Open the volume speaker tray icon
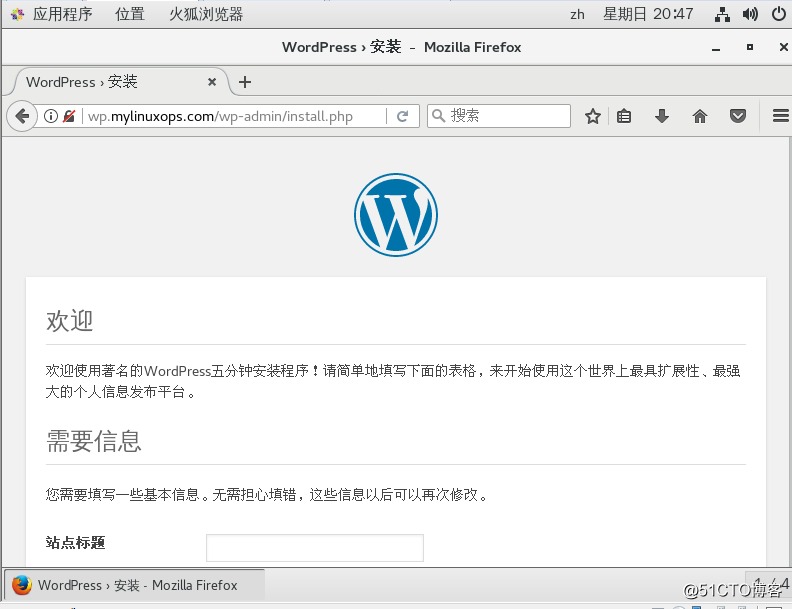The width and height of the screenshot is (792, 609). click(750, 14)
